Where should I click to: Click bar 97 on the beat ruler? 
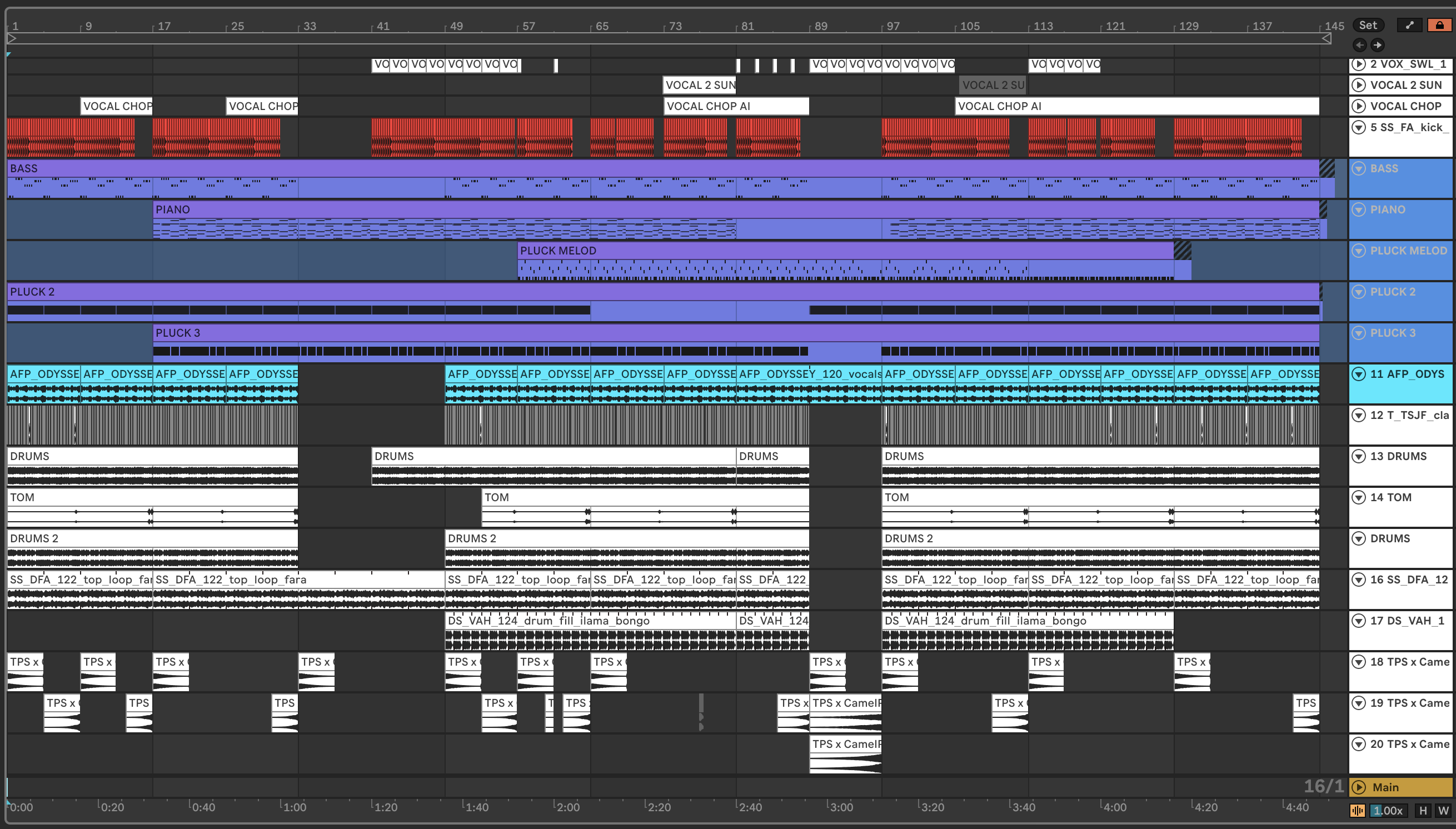(x=893, y=26)
